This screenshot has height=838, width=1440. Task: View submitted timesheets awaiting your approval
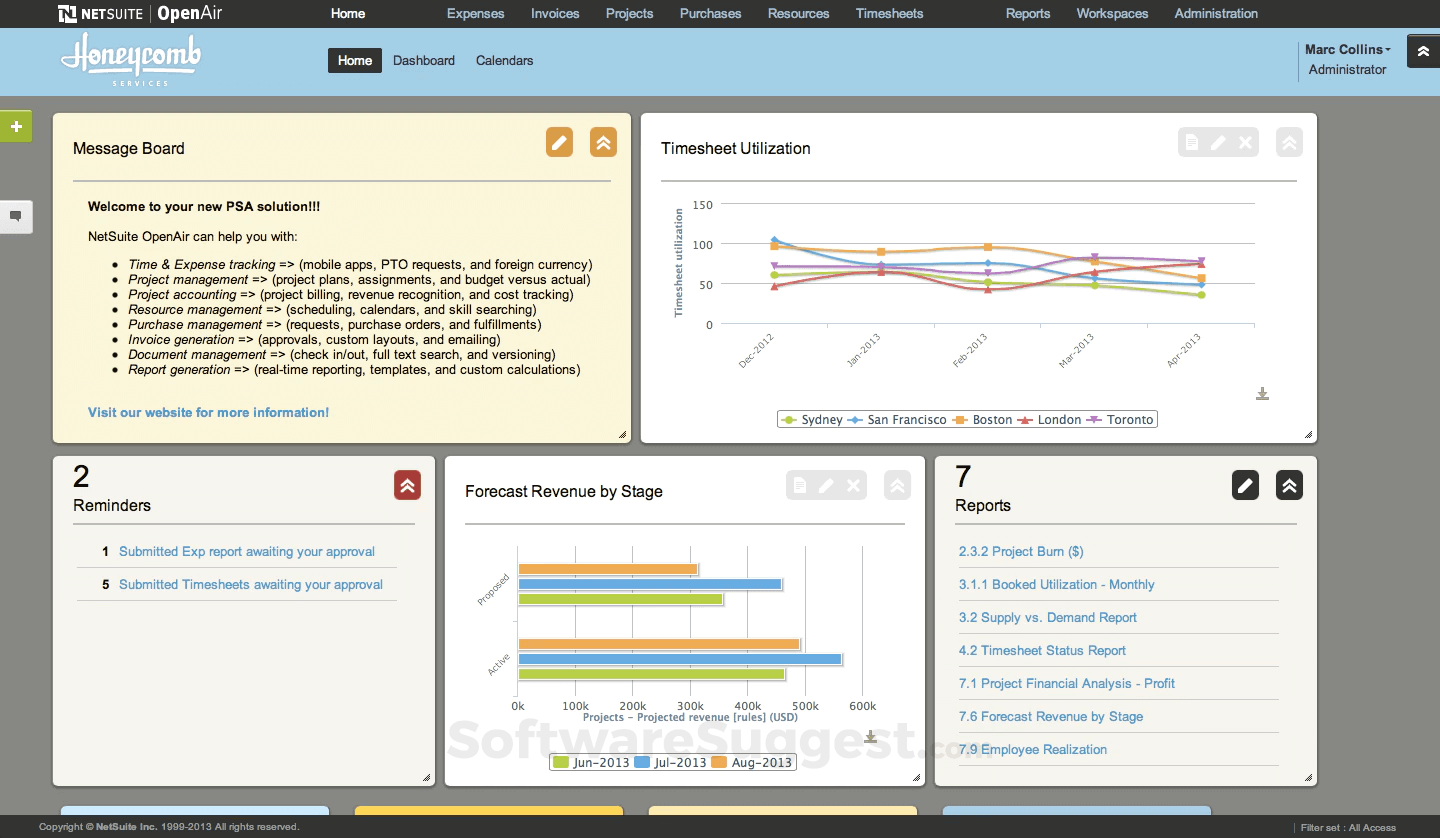(250, 584)
